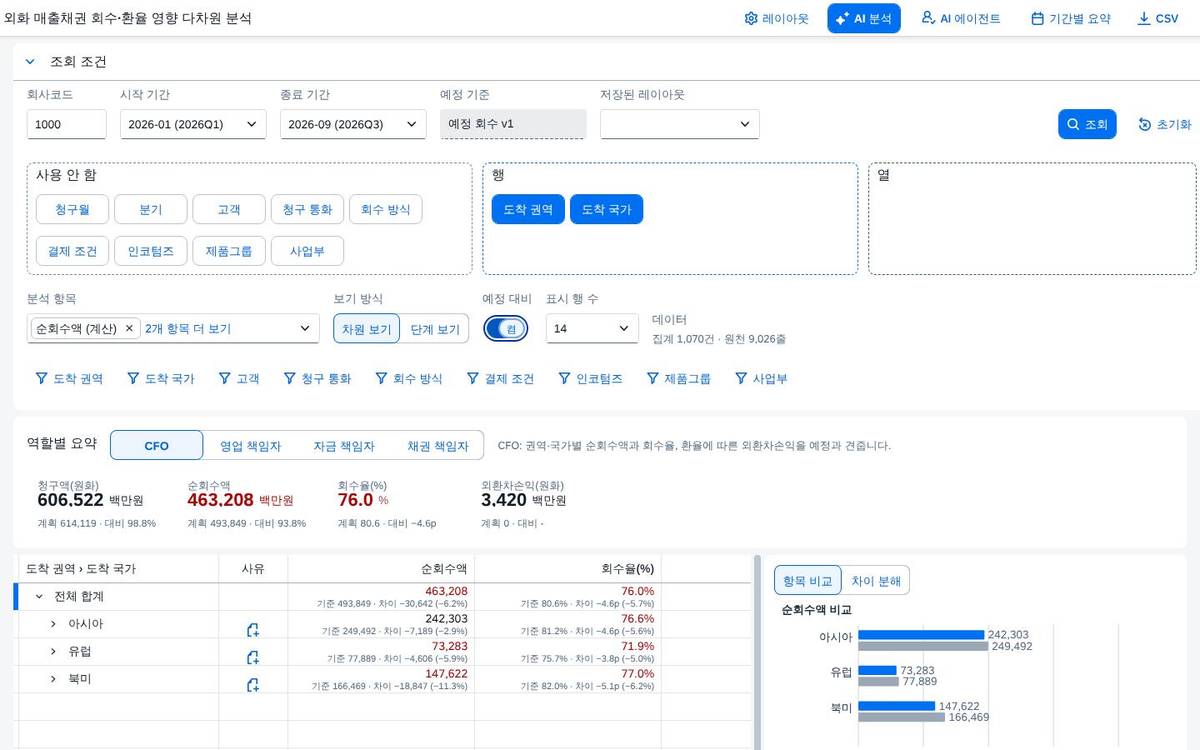This screenshot has height=750, width=1200.
Task: Click the blue 아시아 bar in chart
Action: 921,635
